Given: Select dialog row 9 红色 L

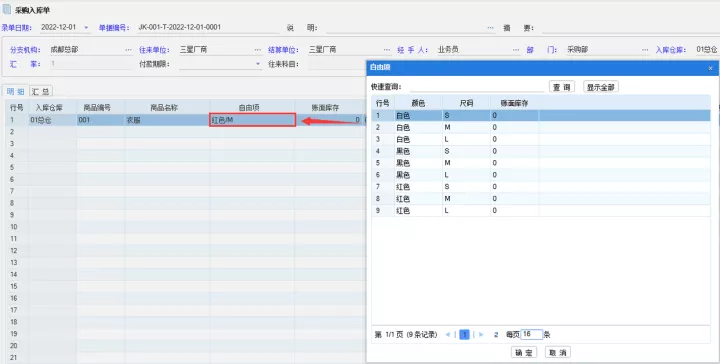Looking at the screenshot, I should [541, 211].
